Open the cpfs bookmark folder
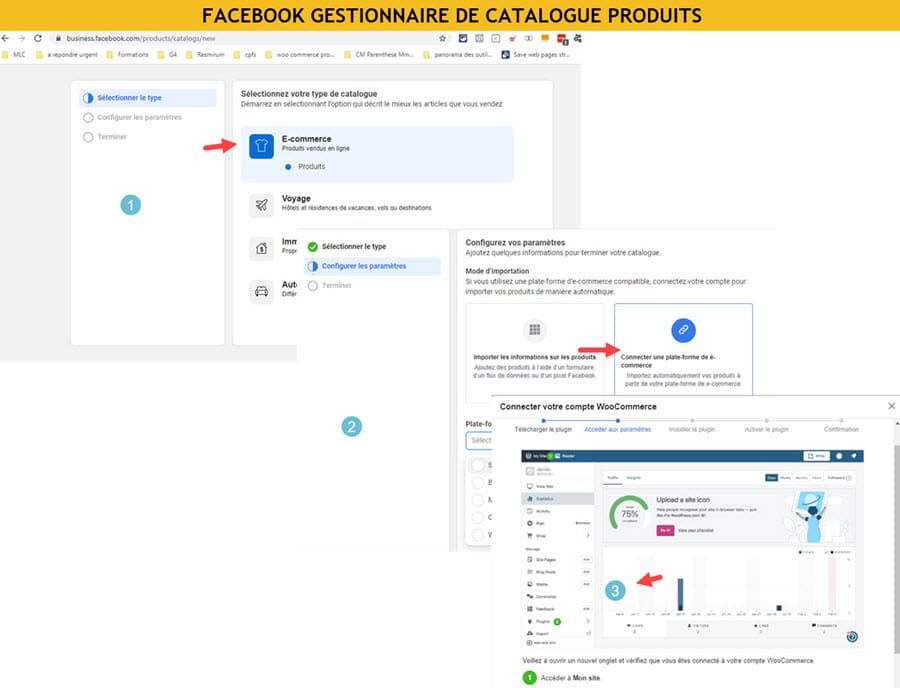This screenshot has height=688, width=900. pos(245,55)
